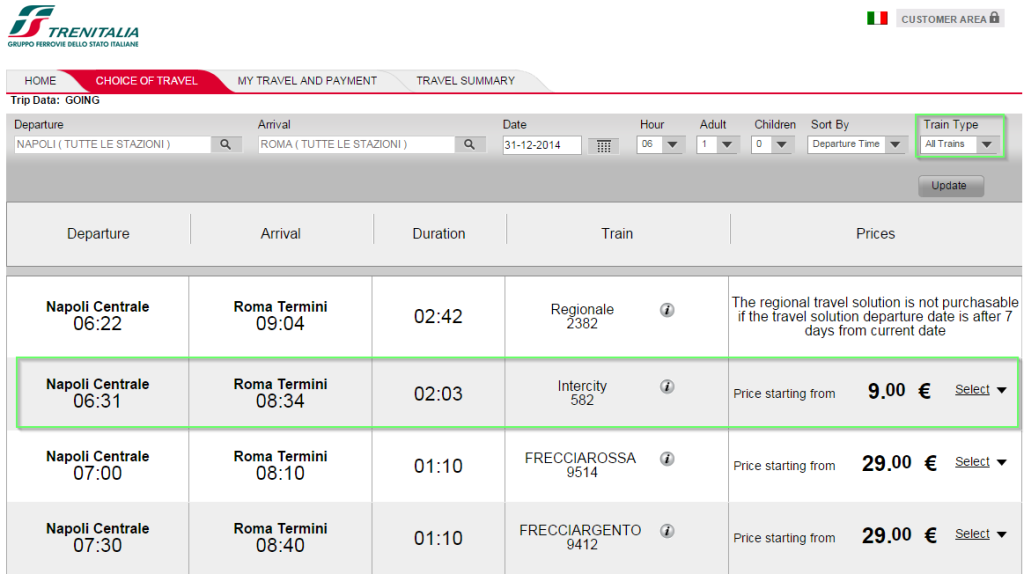The image size is (1024, 574).
Task: Switch to Choice of Travel tab
Action: pyautogui.click(x=146, y=80)
